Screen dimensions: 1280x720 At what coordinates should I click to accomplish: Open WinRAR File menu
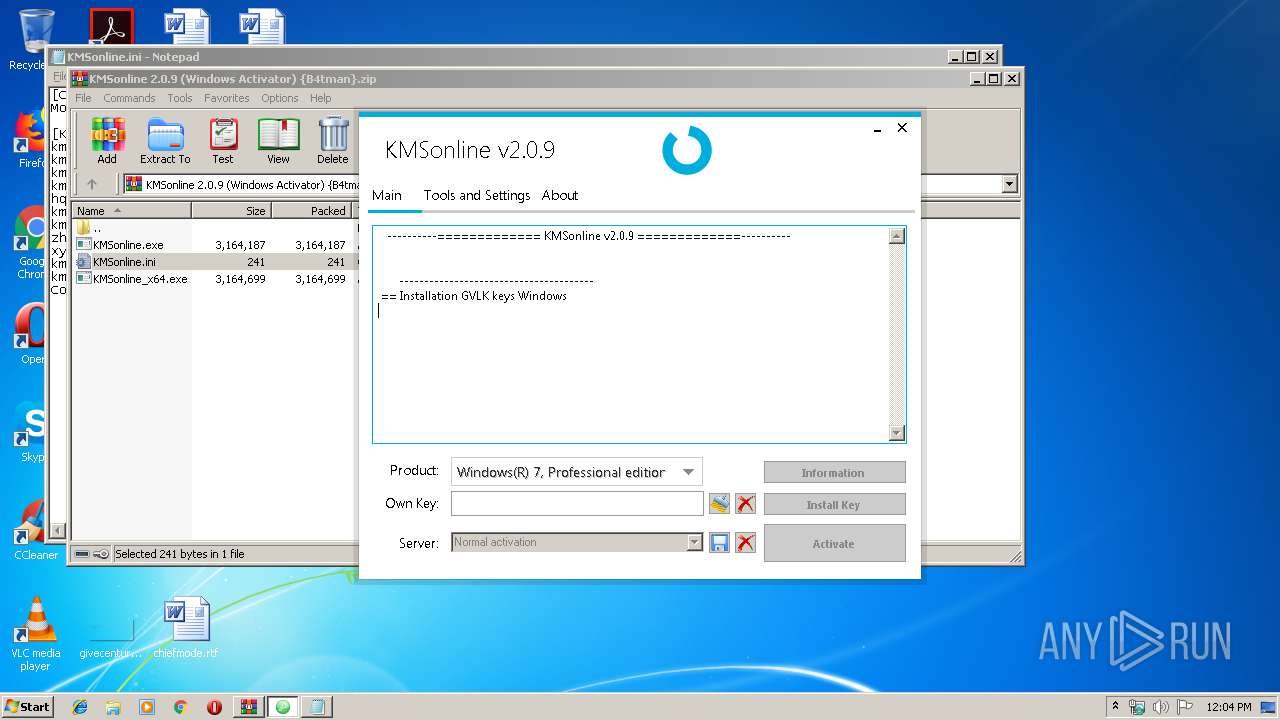(83, 98)
